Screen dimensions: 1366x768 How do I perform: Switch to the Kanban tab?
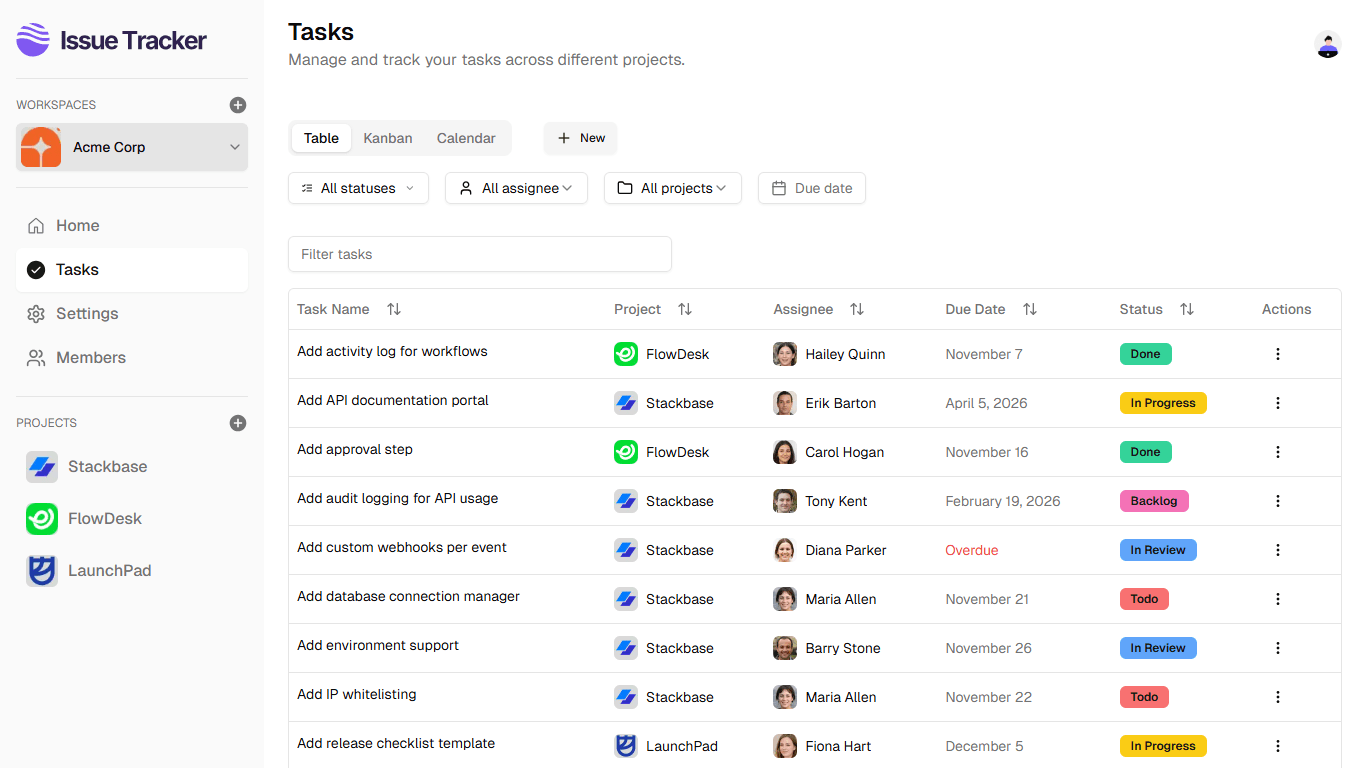point(388,138)
